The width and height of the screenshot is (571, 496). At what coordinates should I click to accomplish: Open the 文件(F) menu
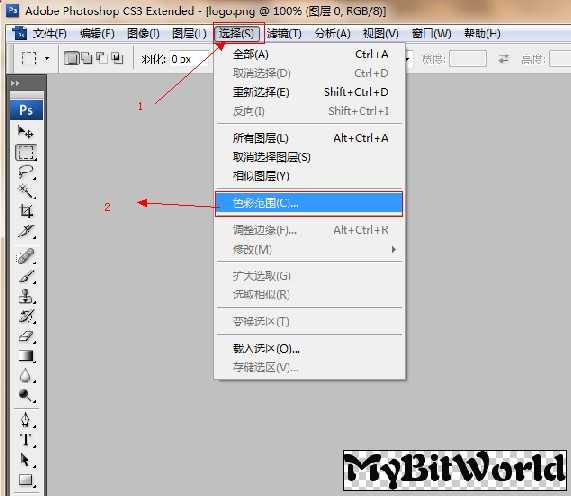click(x=50, y=34)
